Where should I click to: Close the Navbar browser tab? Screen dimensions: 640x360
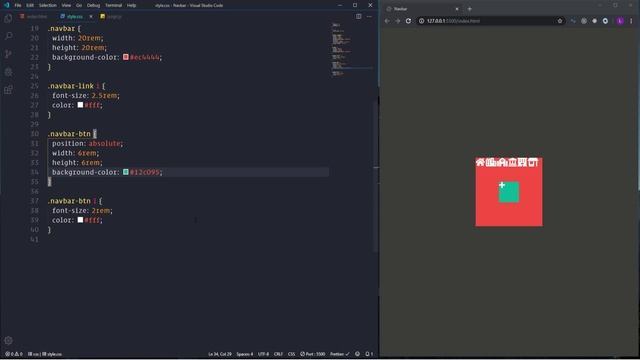pos(457,9)
